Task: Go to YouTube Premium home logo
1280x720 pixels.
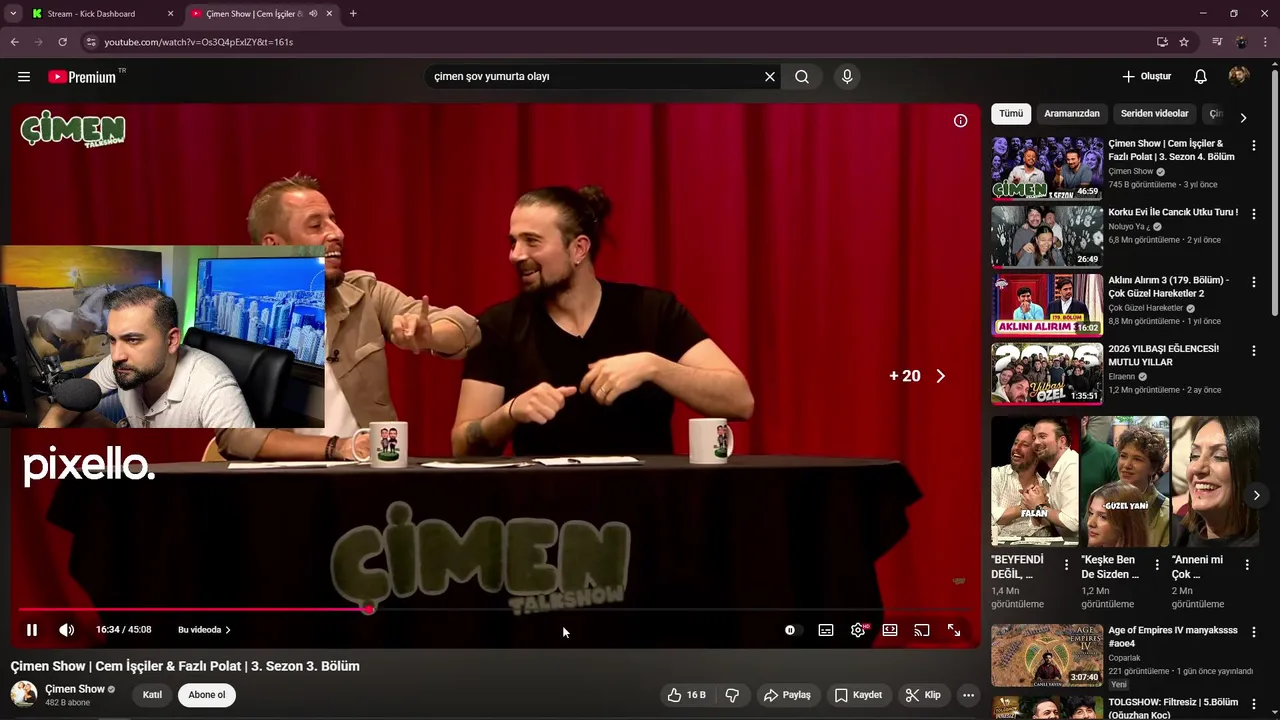Action: pyautogui.click(x=82, y=77)
